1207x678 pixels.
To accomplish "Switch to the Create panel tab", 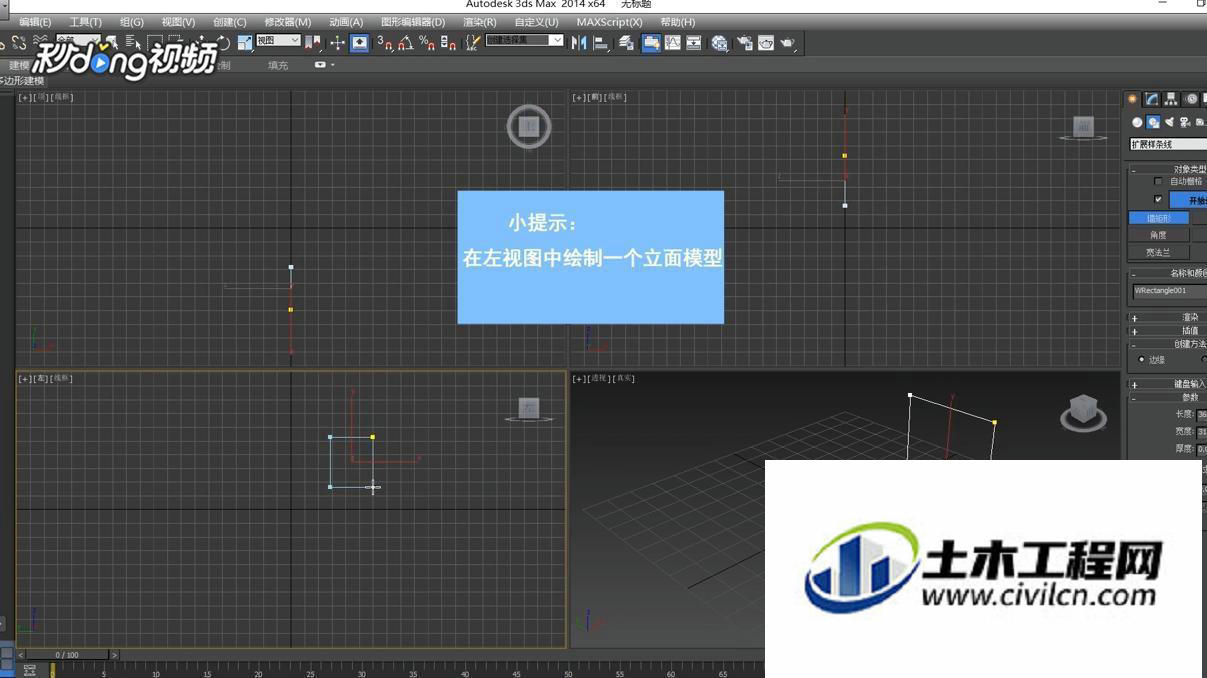I will (1132, 98).
